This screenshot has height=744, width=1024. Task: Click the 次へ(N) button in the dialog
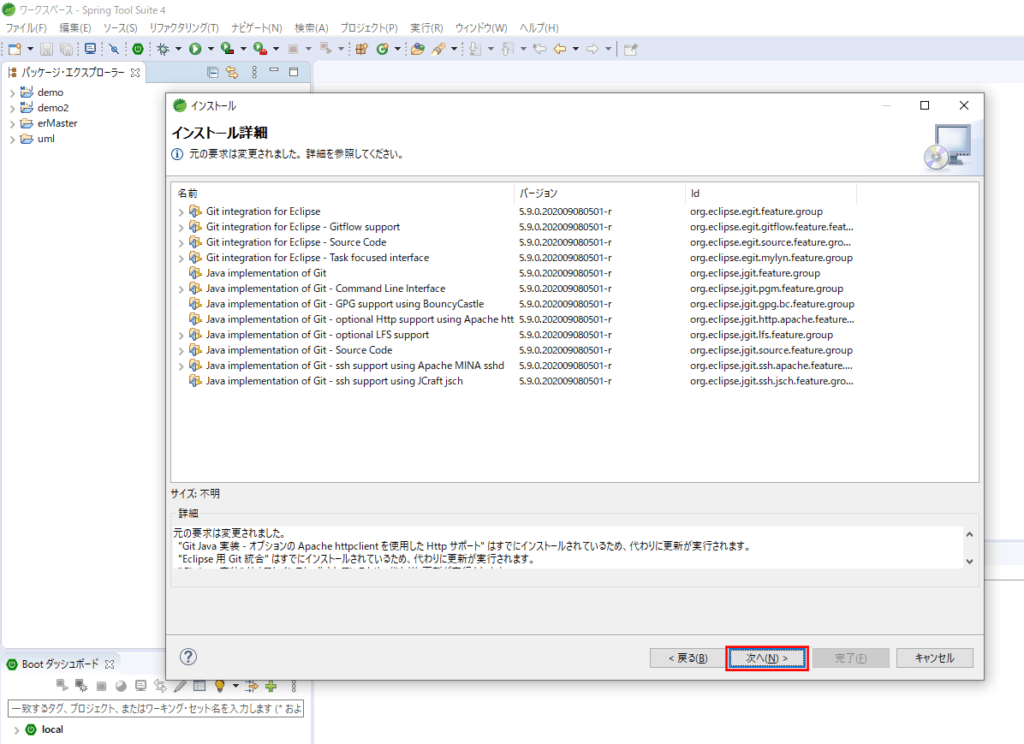(x=766, y=657)
